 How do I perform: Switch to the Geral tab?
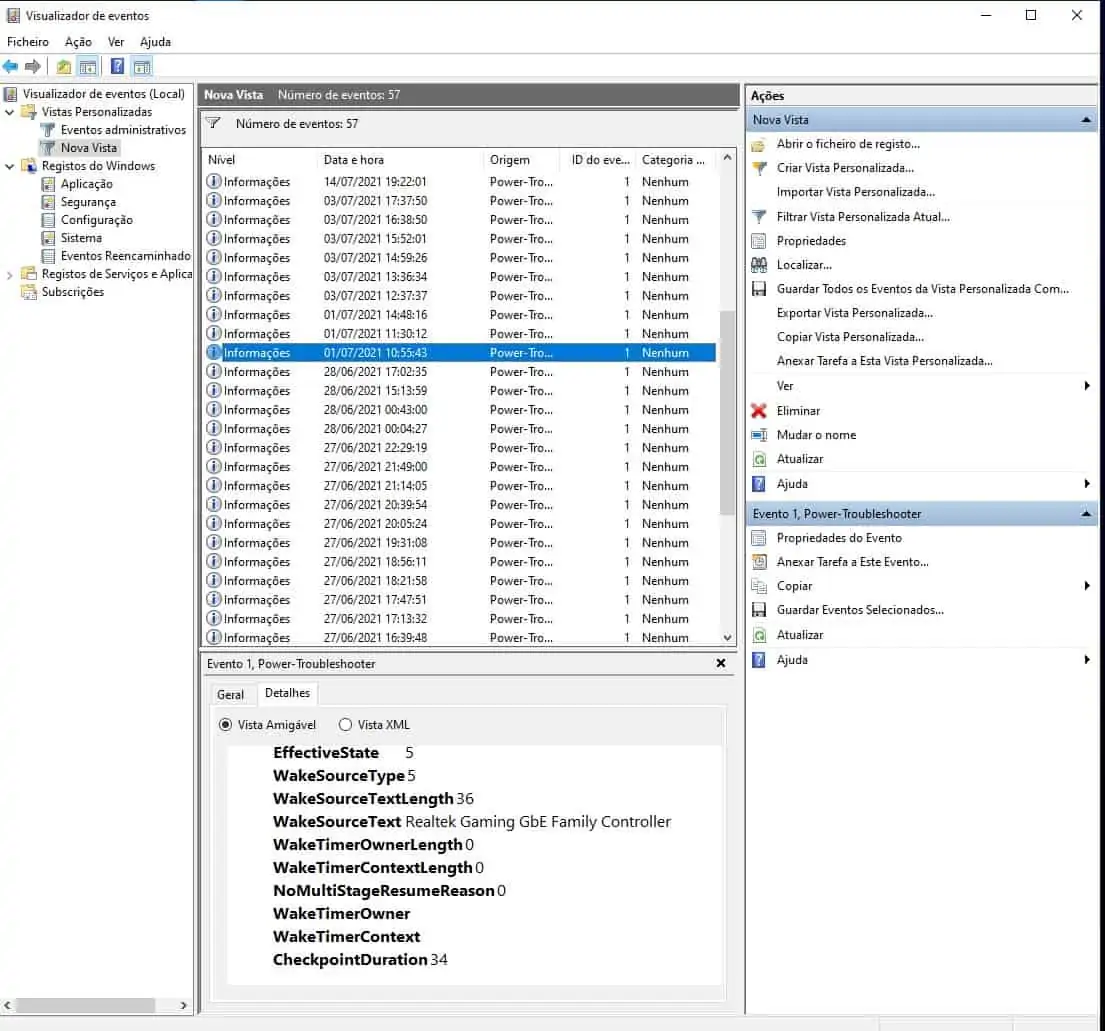click(x=230, y=694)
